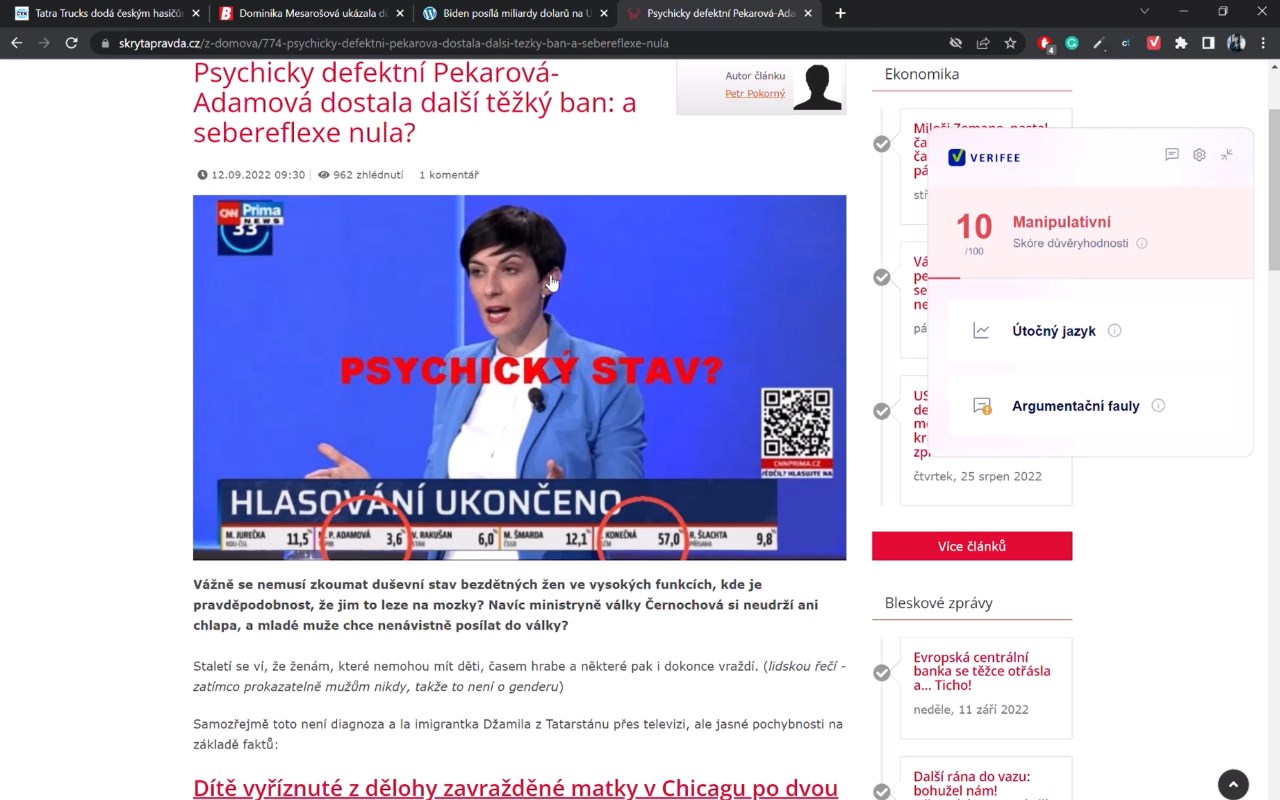Click the trust score number 10
This screenshot has height=800, width=1280.
[x=974, y=226]
